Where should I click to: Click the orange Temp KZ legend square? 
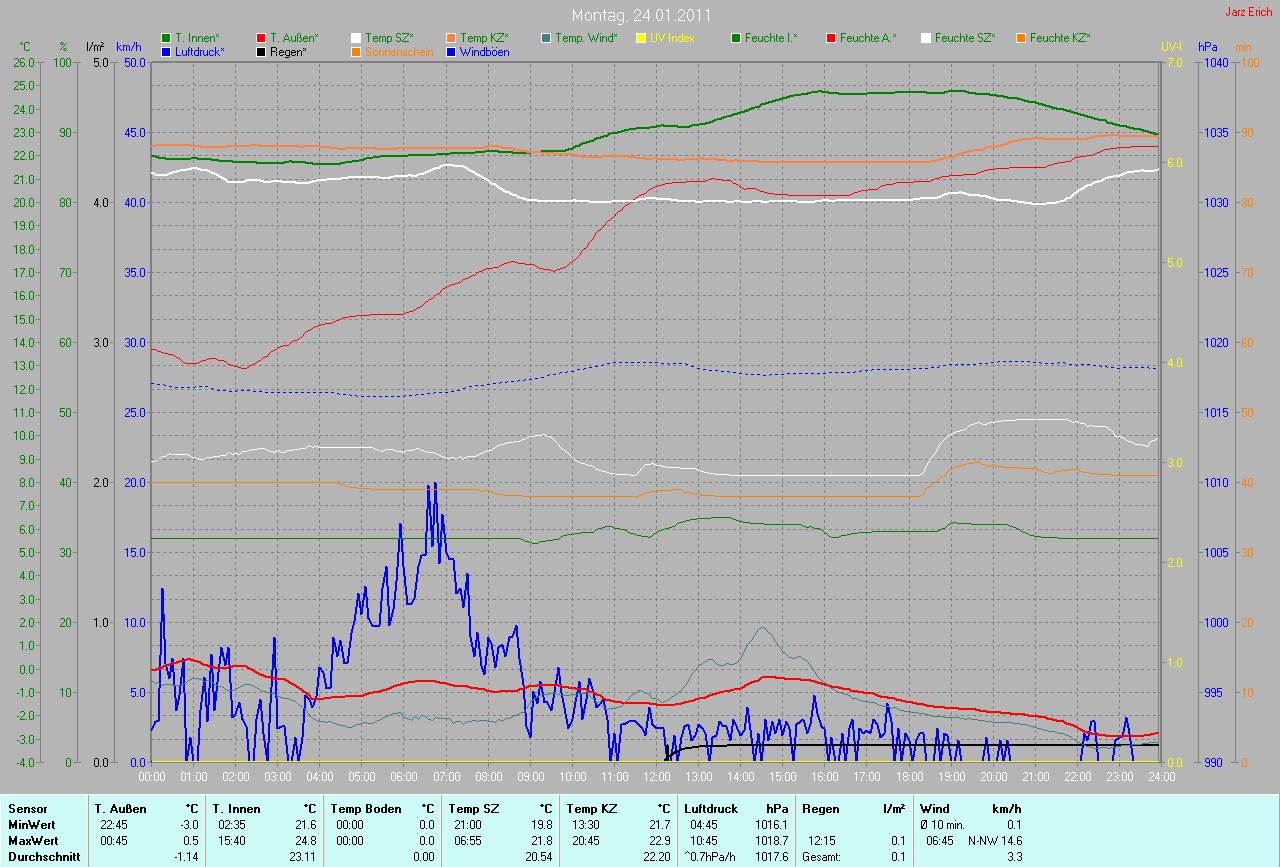point(451,38)
